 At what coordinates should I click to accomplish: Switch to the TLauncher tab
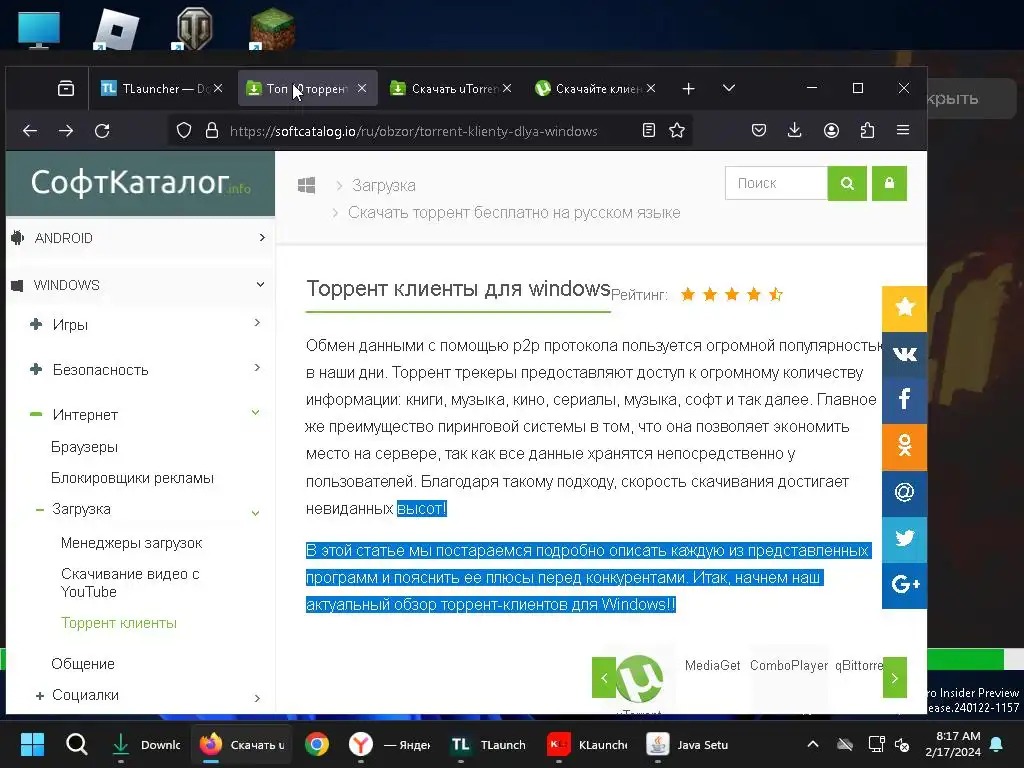(155, 88)
